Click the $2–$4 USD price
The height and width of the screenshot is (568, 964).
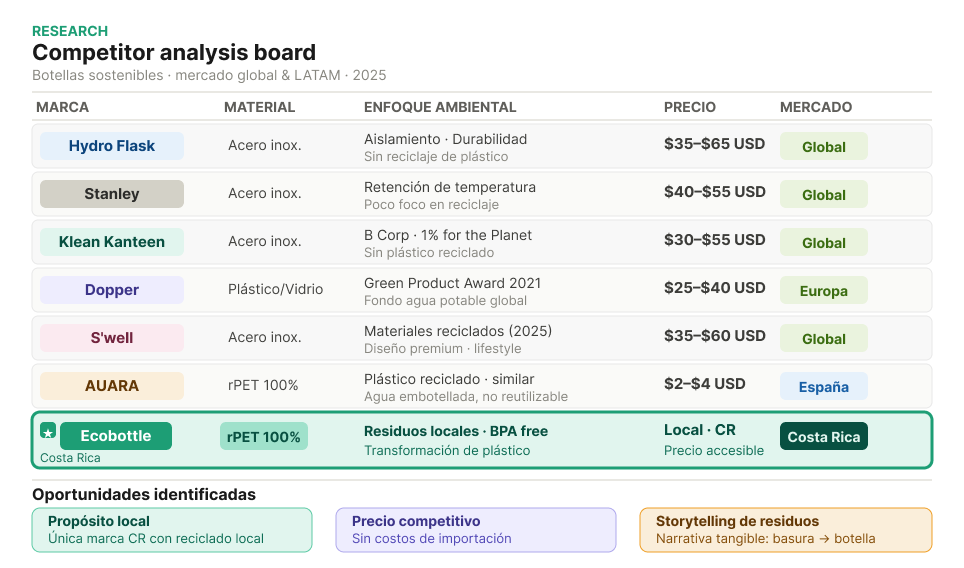pyautogui.click(x=705, y=384)
